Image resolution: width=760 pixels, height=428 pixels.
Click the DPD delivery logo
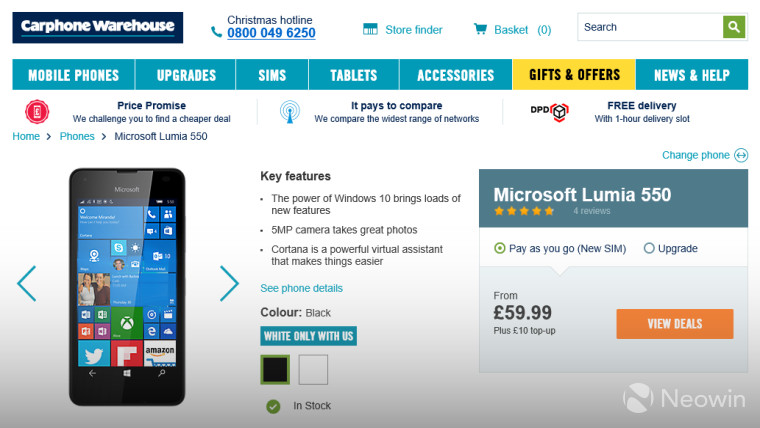point(549,112)
